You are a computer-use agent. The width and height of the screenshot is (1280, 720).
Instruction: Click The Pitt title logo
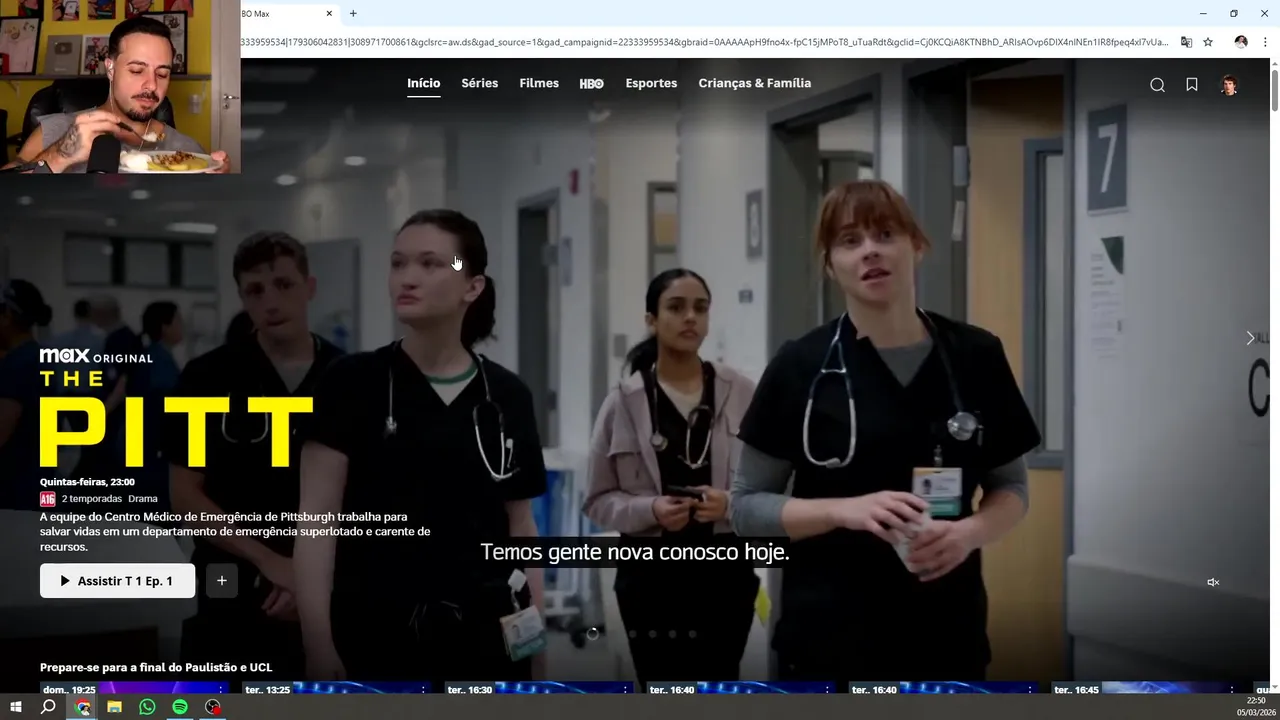click(177, 419)
